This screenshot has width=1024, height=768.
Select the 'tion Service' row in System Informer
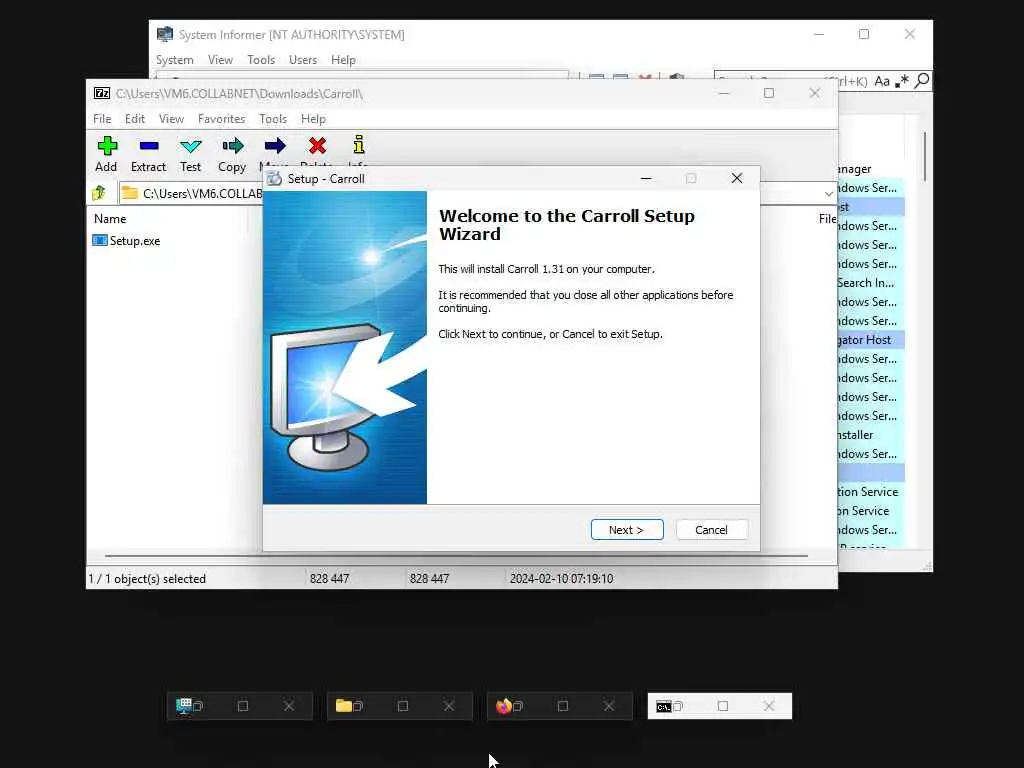[x=871, y=492]
